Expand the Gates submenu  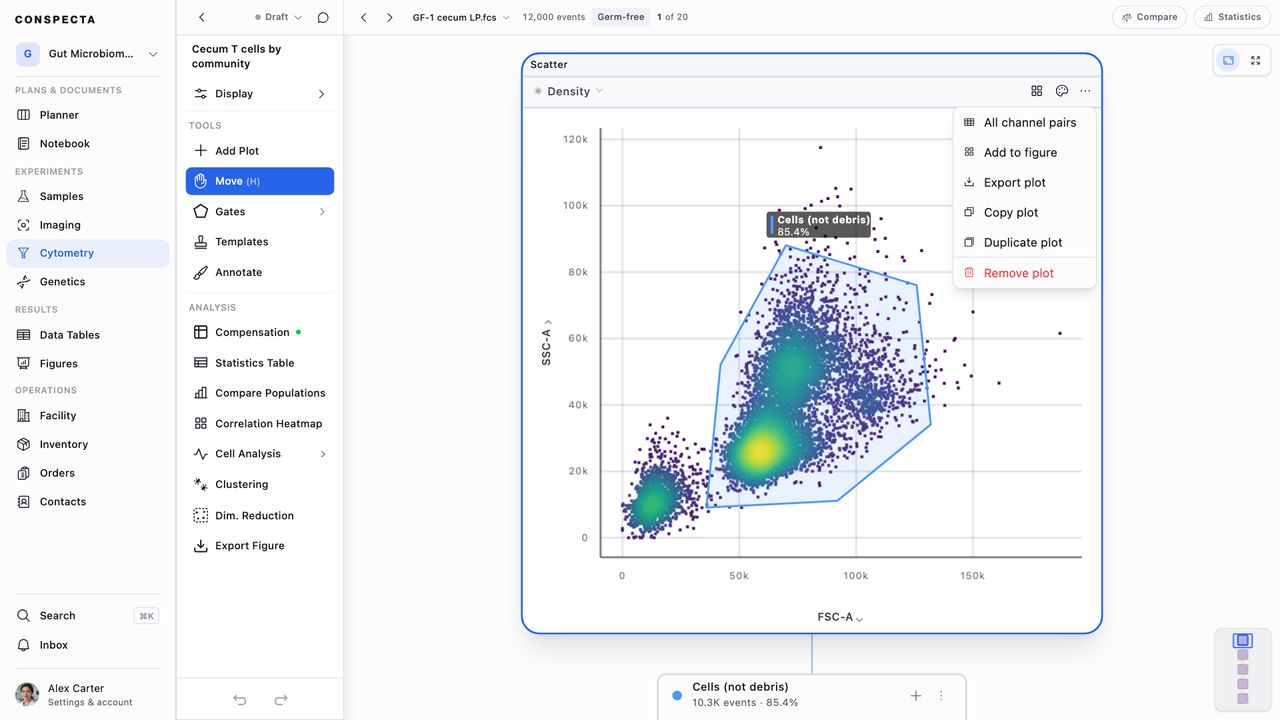click(260, 212)
